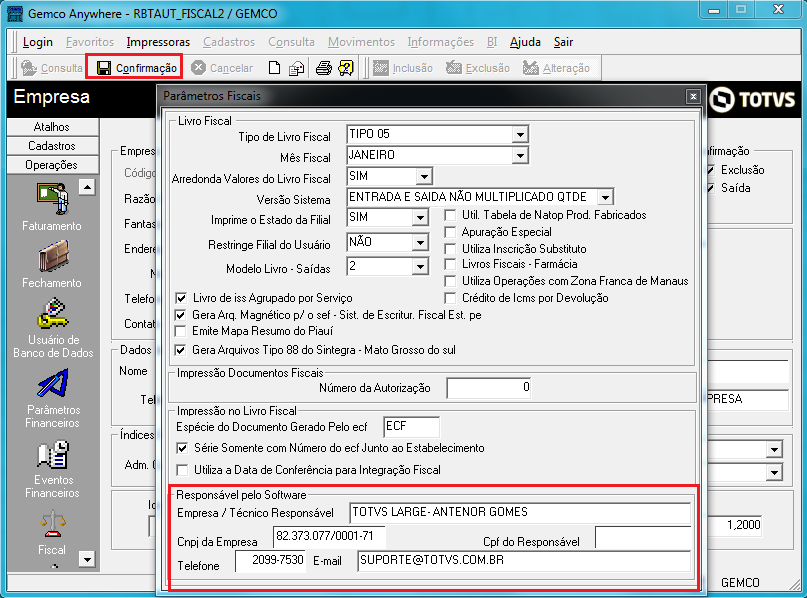Toggle Gera Arquivos Tipo 88 do Sintegra
The width and height of the screenshot is (807, 598).
pyautogui.click(x=181, y=350)
